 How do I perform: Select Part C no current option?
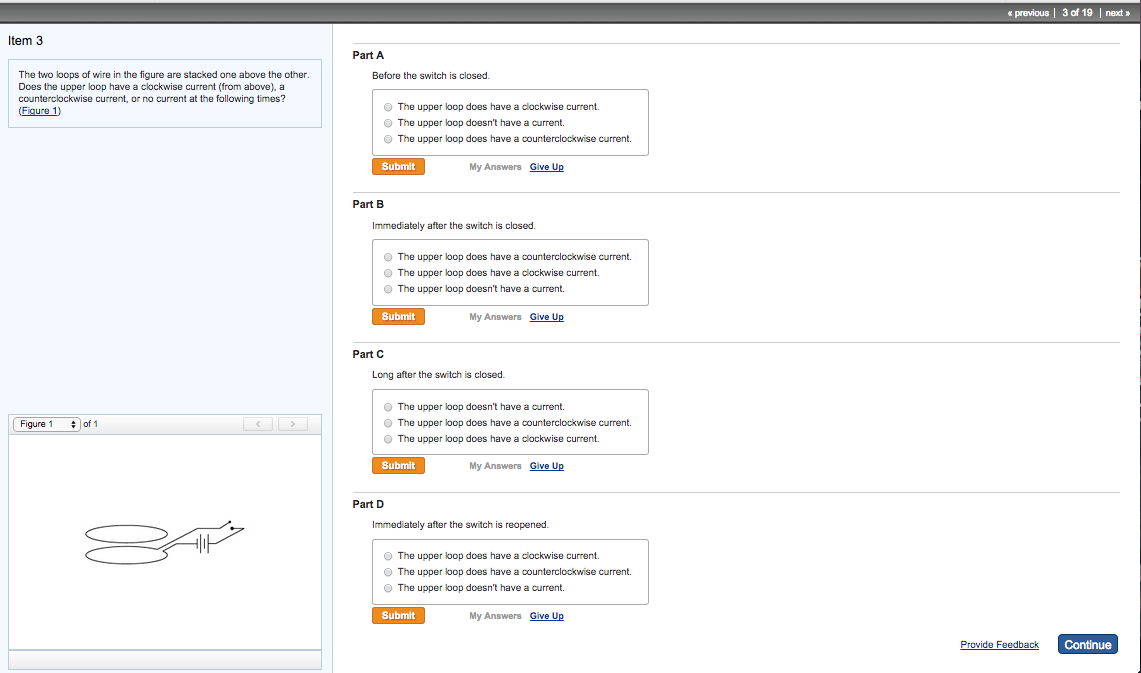pyautogui.click(x=388, y=407)
